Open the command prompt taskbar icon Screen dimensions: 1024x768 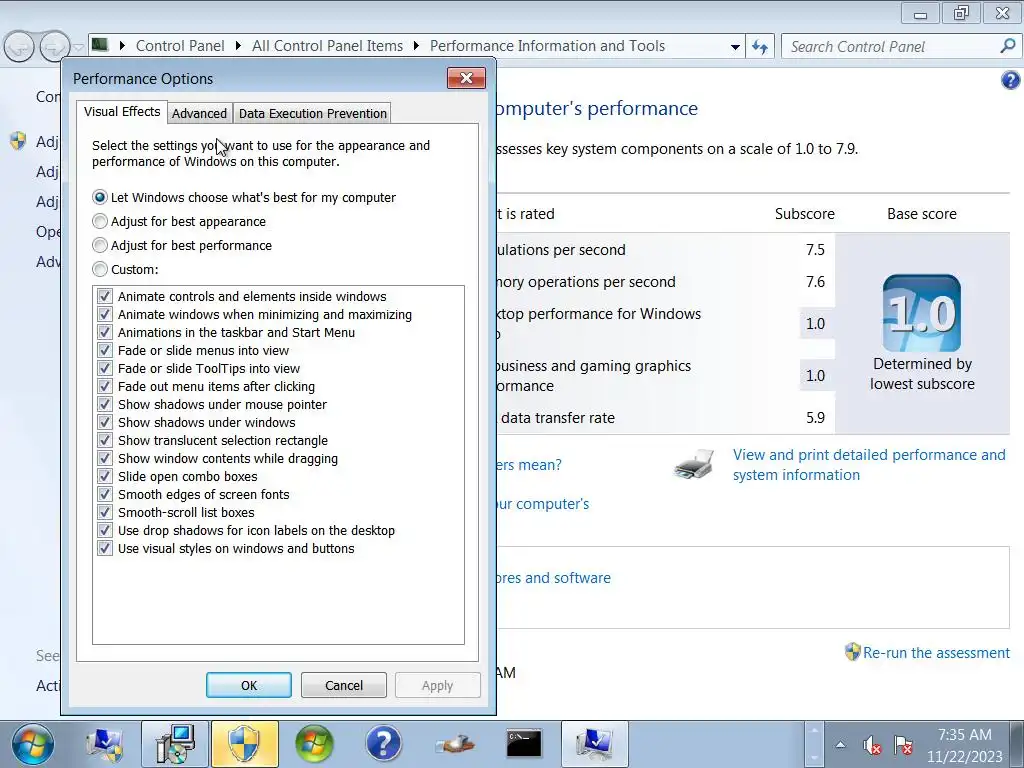click(524, 744)
